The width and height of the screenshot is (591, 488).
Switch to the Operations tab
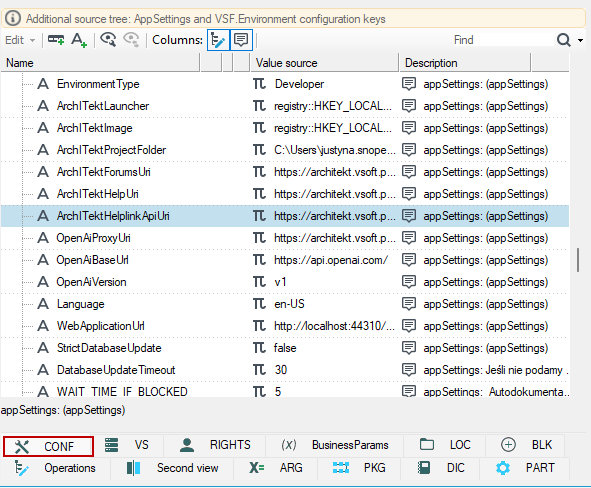(55, 468)
